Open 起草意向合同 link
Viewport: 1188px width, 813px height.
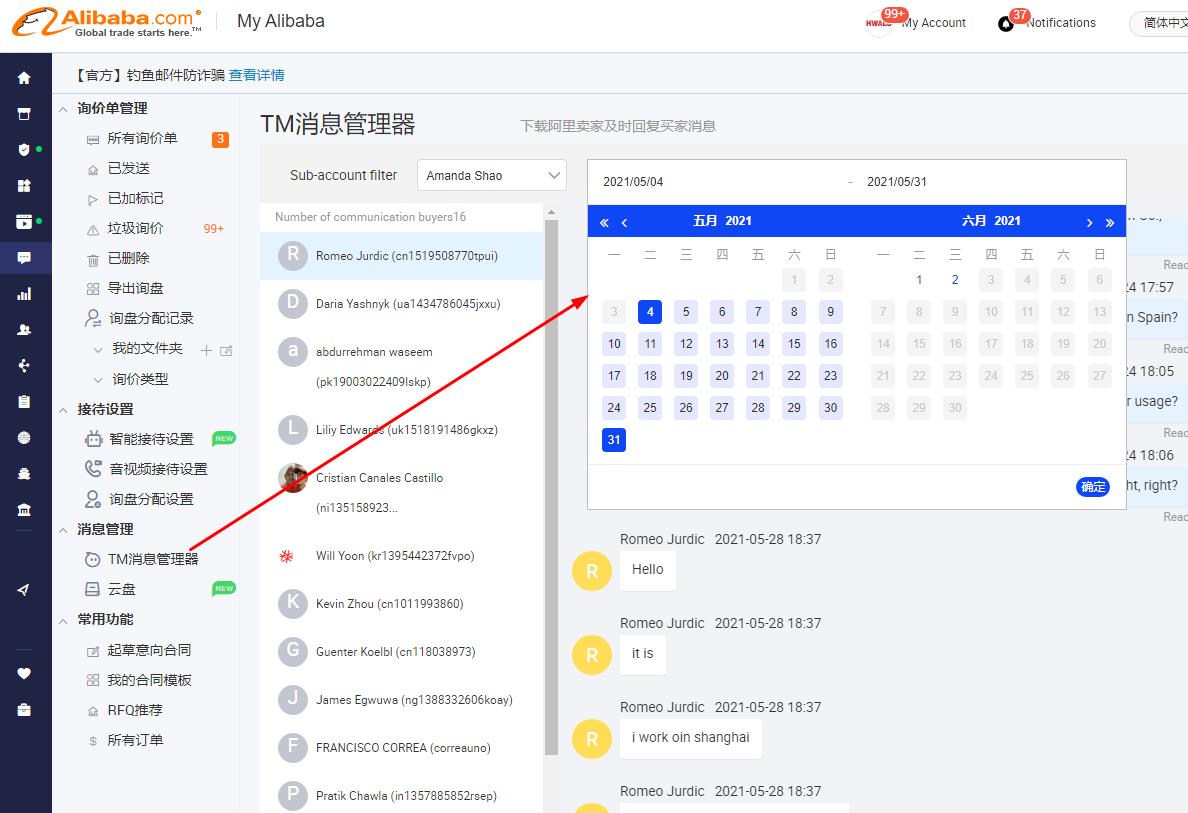tap(149, 650)
